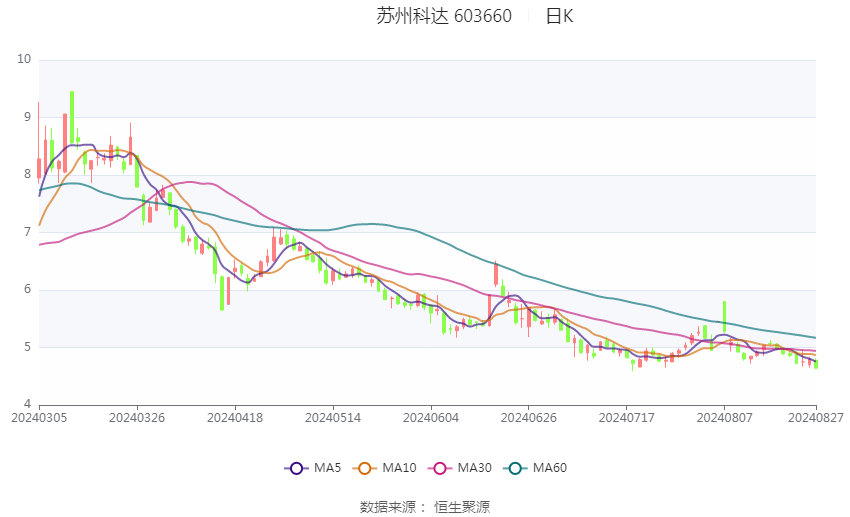Screen dimensions: 850x517
Task: Click the 20240807 x-axis date label
Action: coord(725,418)
